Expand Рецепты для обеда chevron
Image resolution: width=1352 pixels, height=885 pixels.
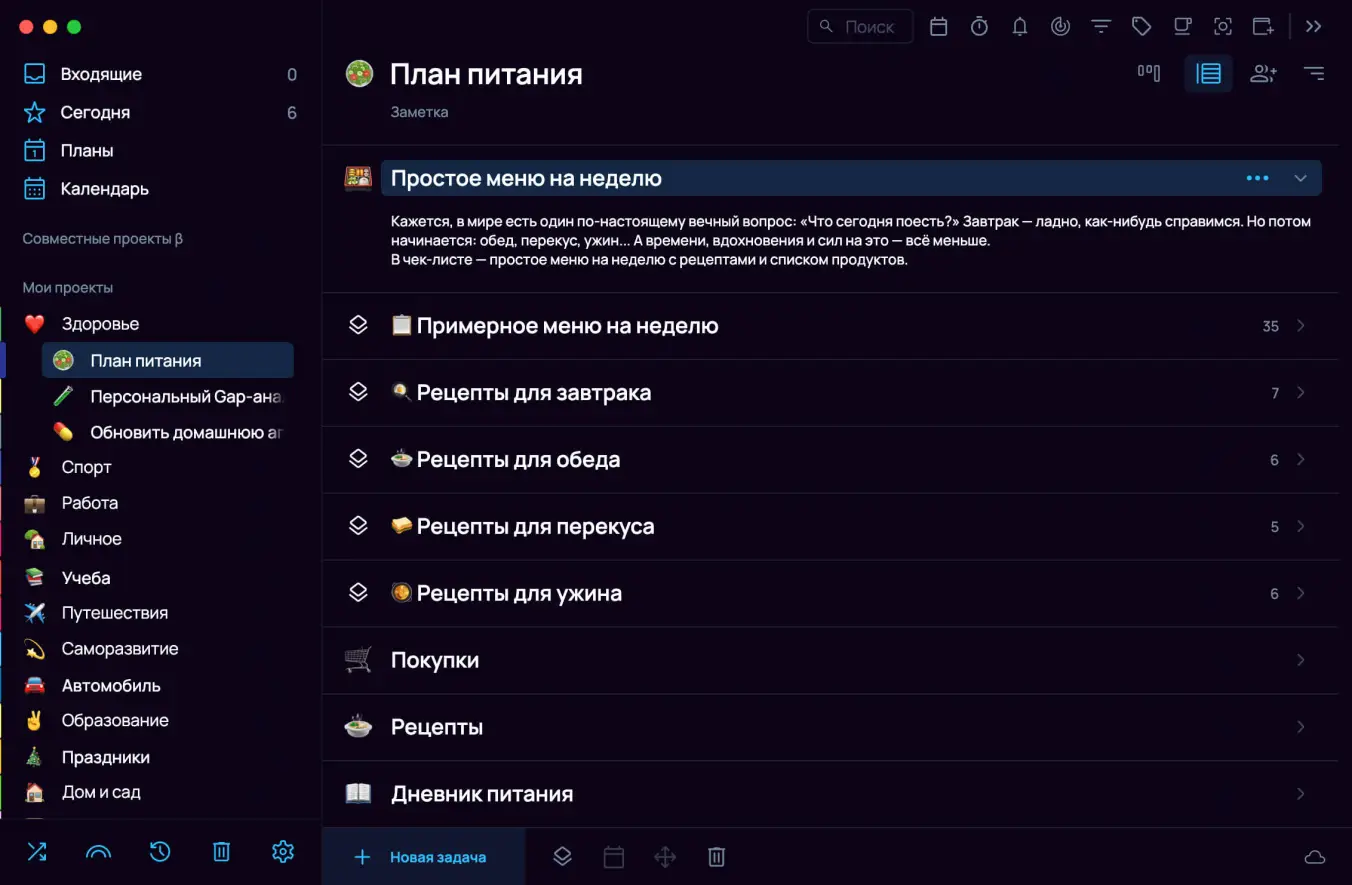pyautogui.click(x=1301, y=460)
